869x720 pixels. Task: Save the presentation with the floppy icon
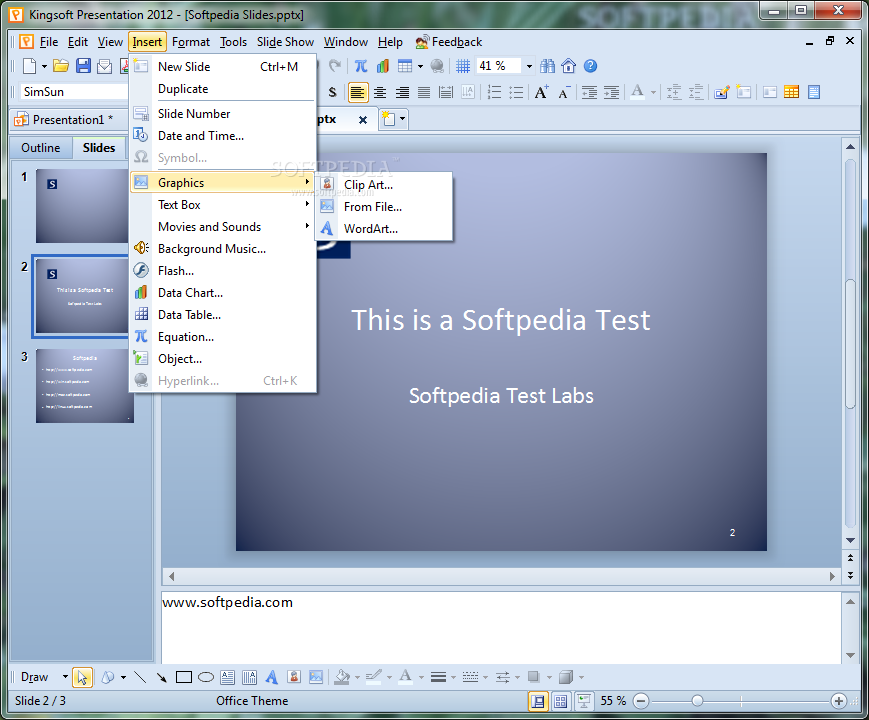tap(83, 66)
